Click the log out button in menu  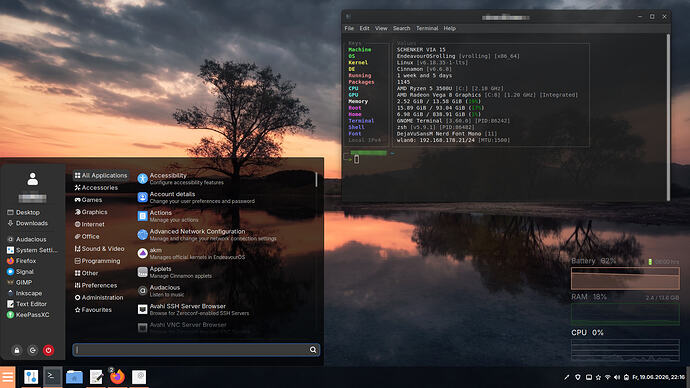33,351
